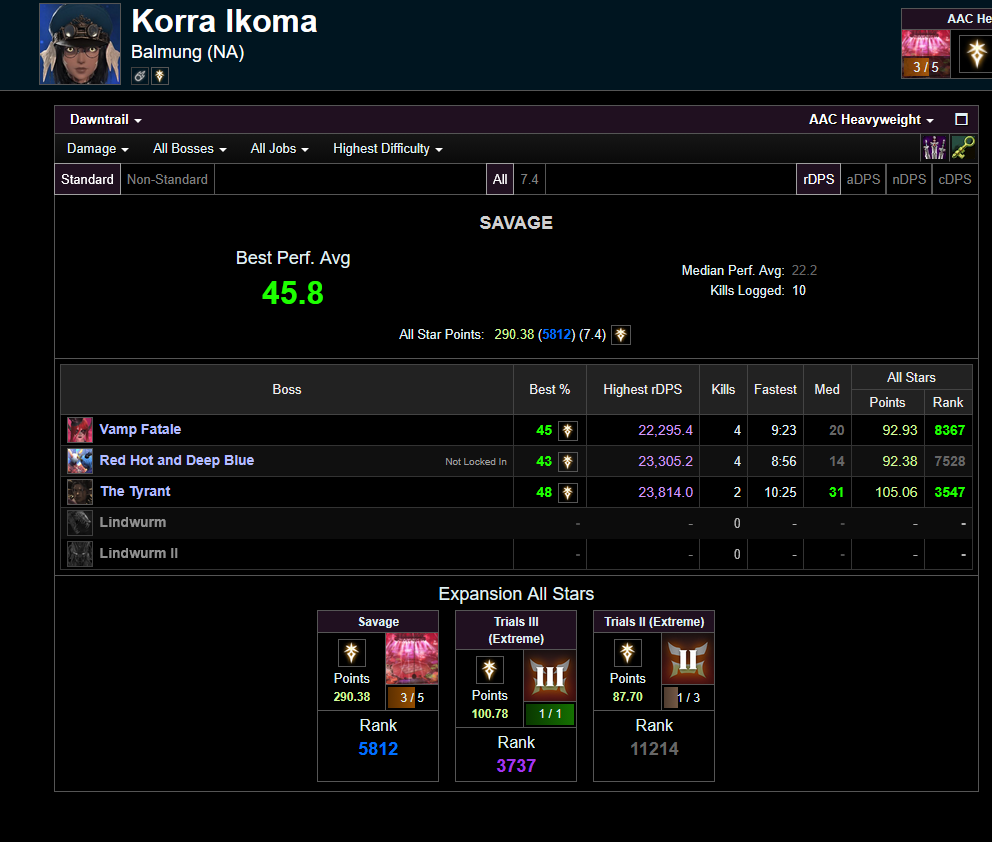
Task: Click the Vamp Fatale boss icon
Action: (80, 430)
